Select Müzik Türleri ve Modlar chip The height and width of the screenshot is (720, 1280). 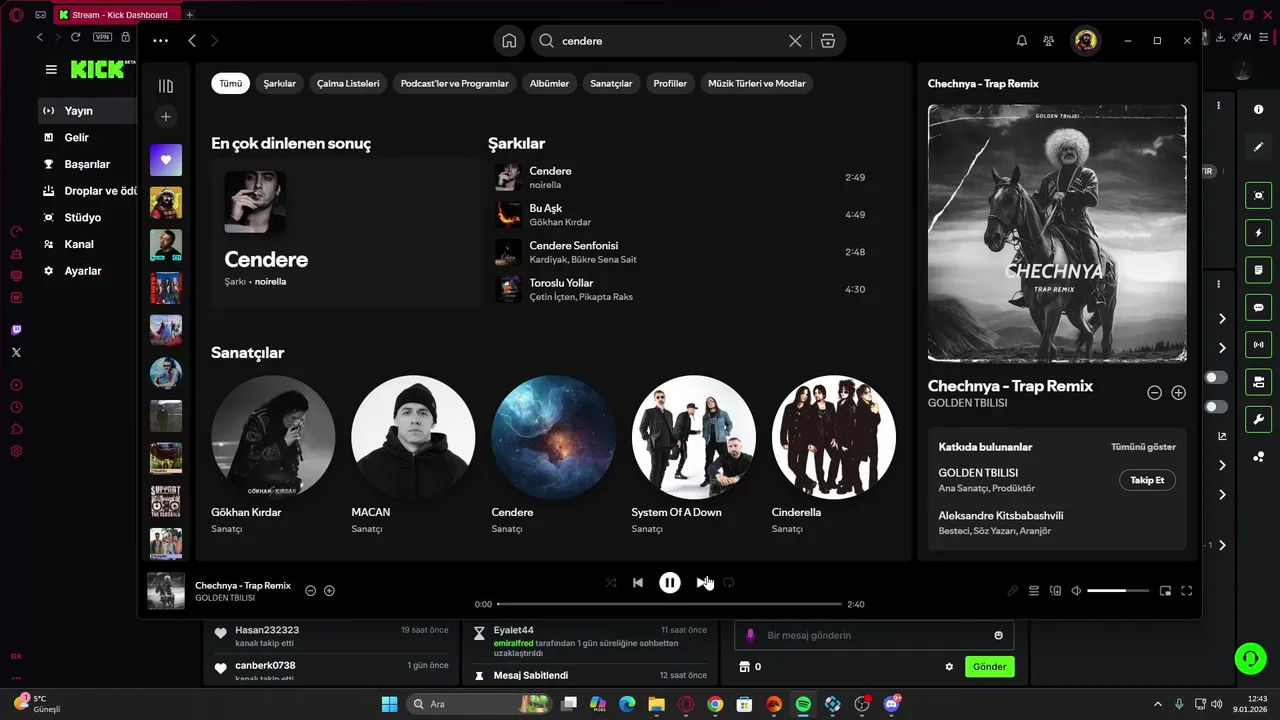(757, 84)
